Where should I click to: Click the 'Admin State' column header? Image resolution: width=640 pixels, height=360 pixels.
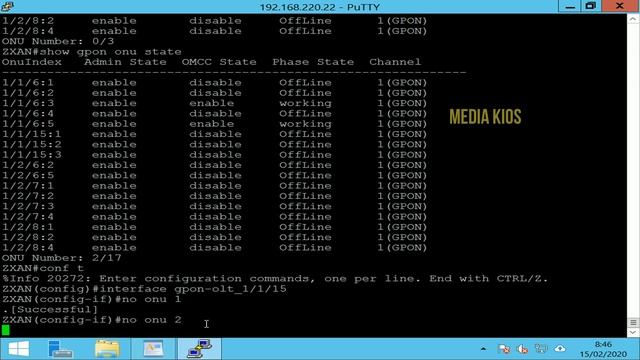point(125,62)
